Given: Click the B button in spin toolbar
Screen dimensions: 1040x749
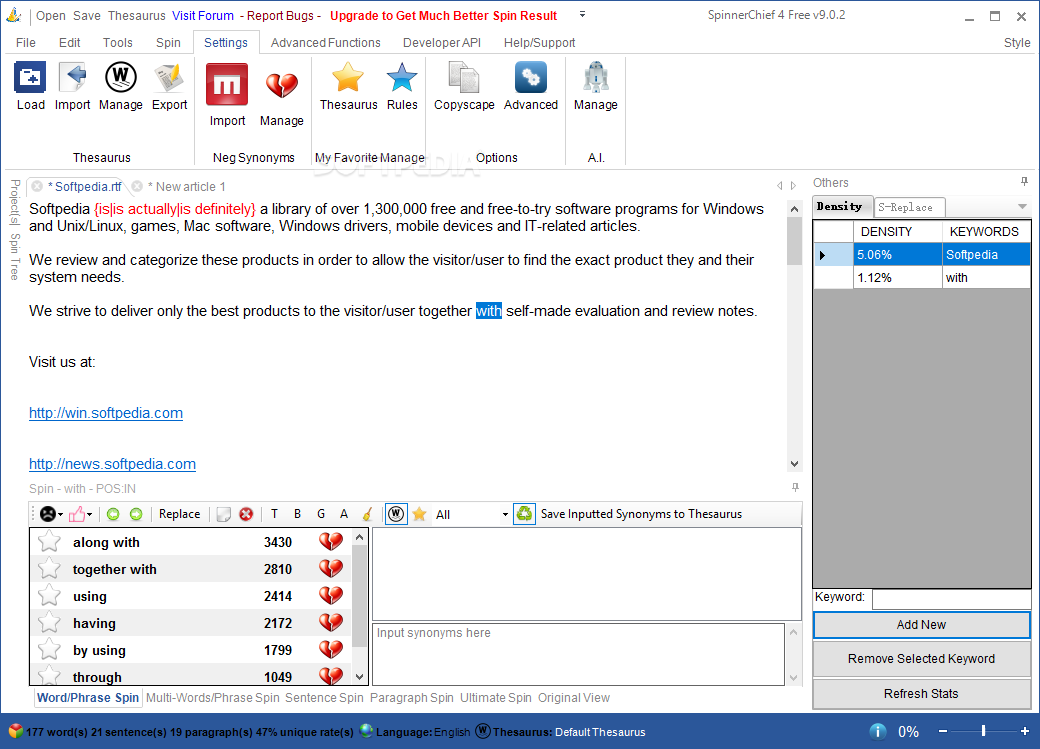Looking at the screenshot, I should click(x=297, y=514).
